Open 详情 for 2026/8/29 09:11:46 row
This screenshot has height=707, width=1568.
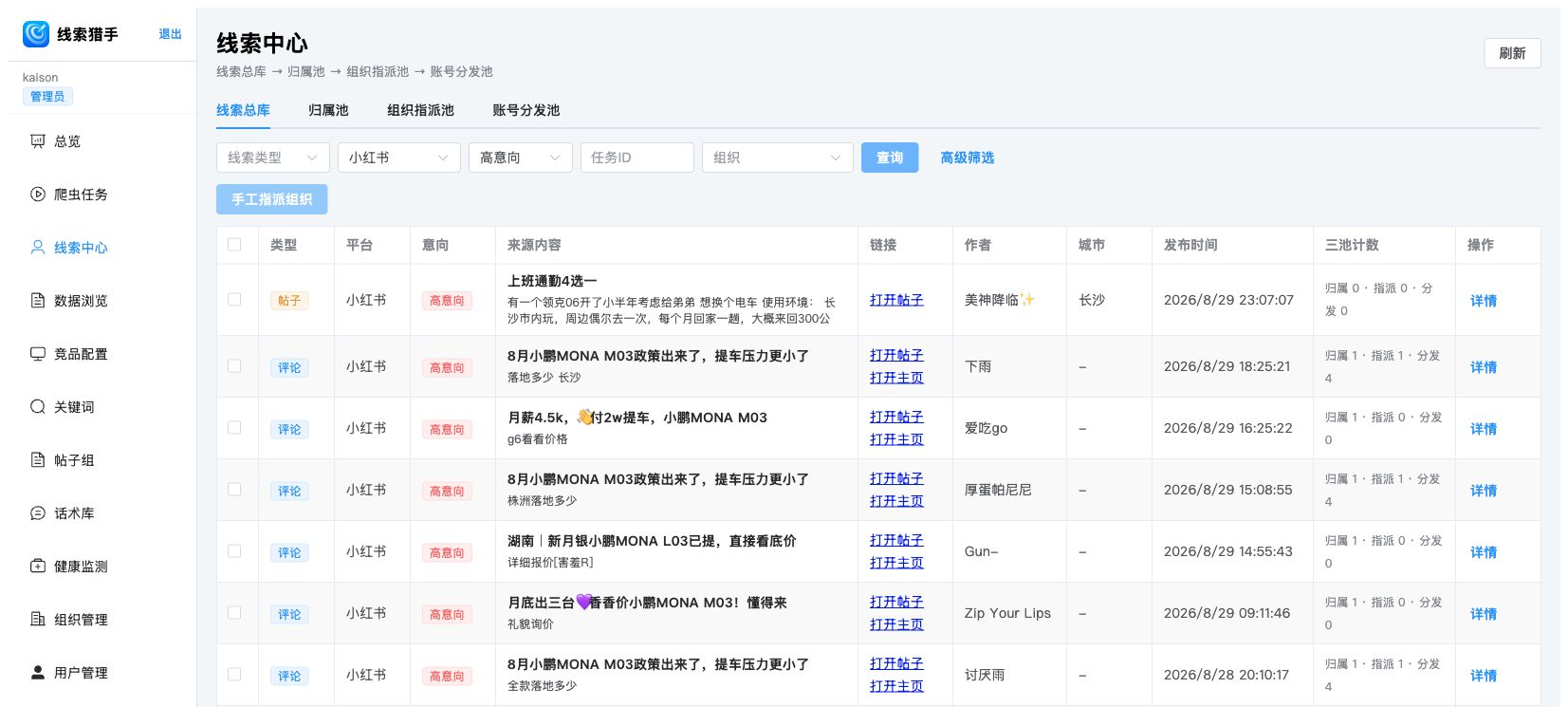1484,614
